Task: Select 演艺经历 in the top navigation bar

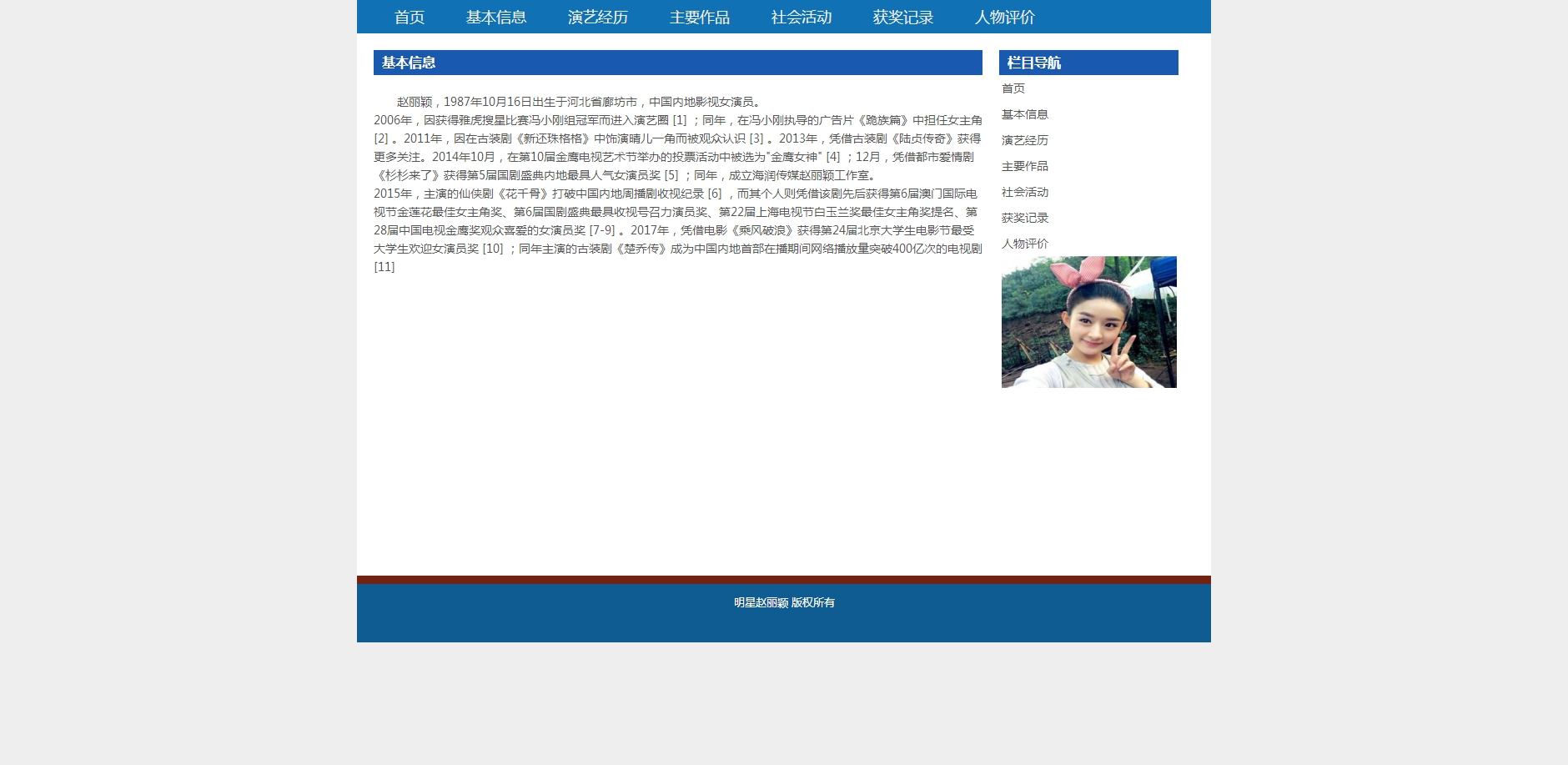Action: point(597,18)
